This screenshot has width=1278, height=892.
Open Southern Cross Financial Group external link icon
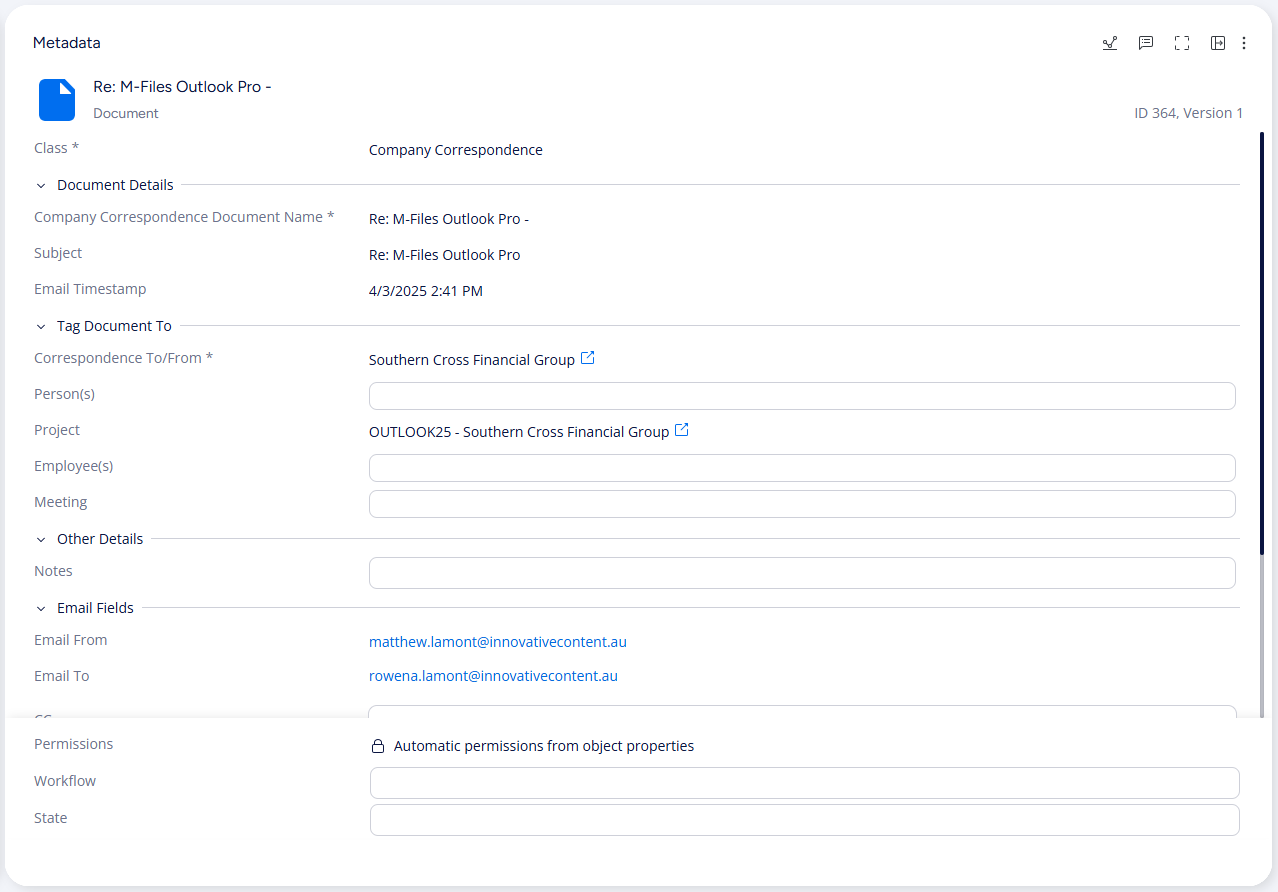[x=588, y=358]
